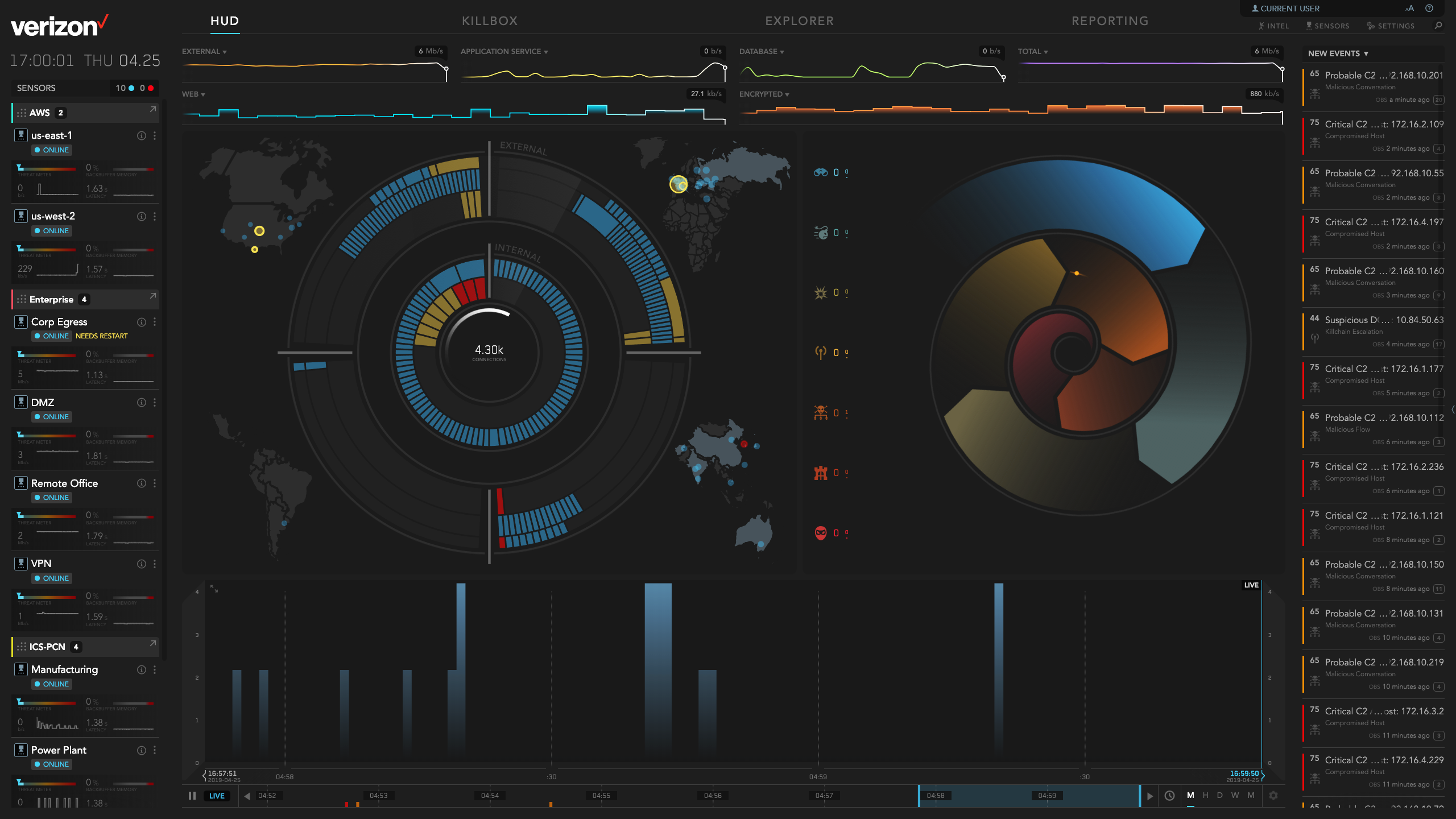
Task: Open search with the magnifier icon
Action: (x=1438, y=26)
